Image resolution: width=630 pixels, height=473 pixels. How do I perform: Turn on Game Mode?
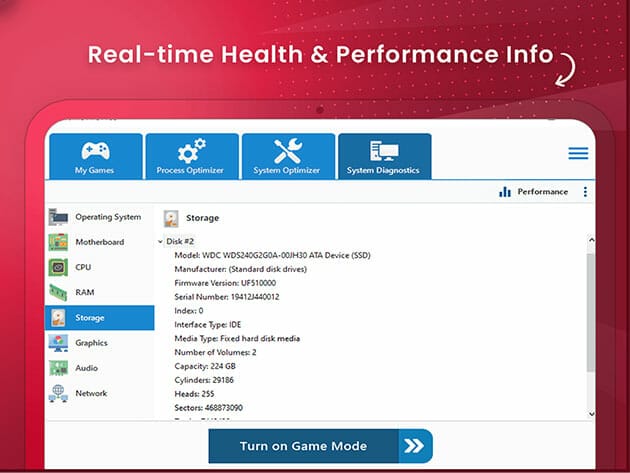point(303,446)
